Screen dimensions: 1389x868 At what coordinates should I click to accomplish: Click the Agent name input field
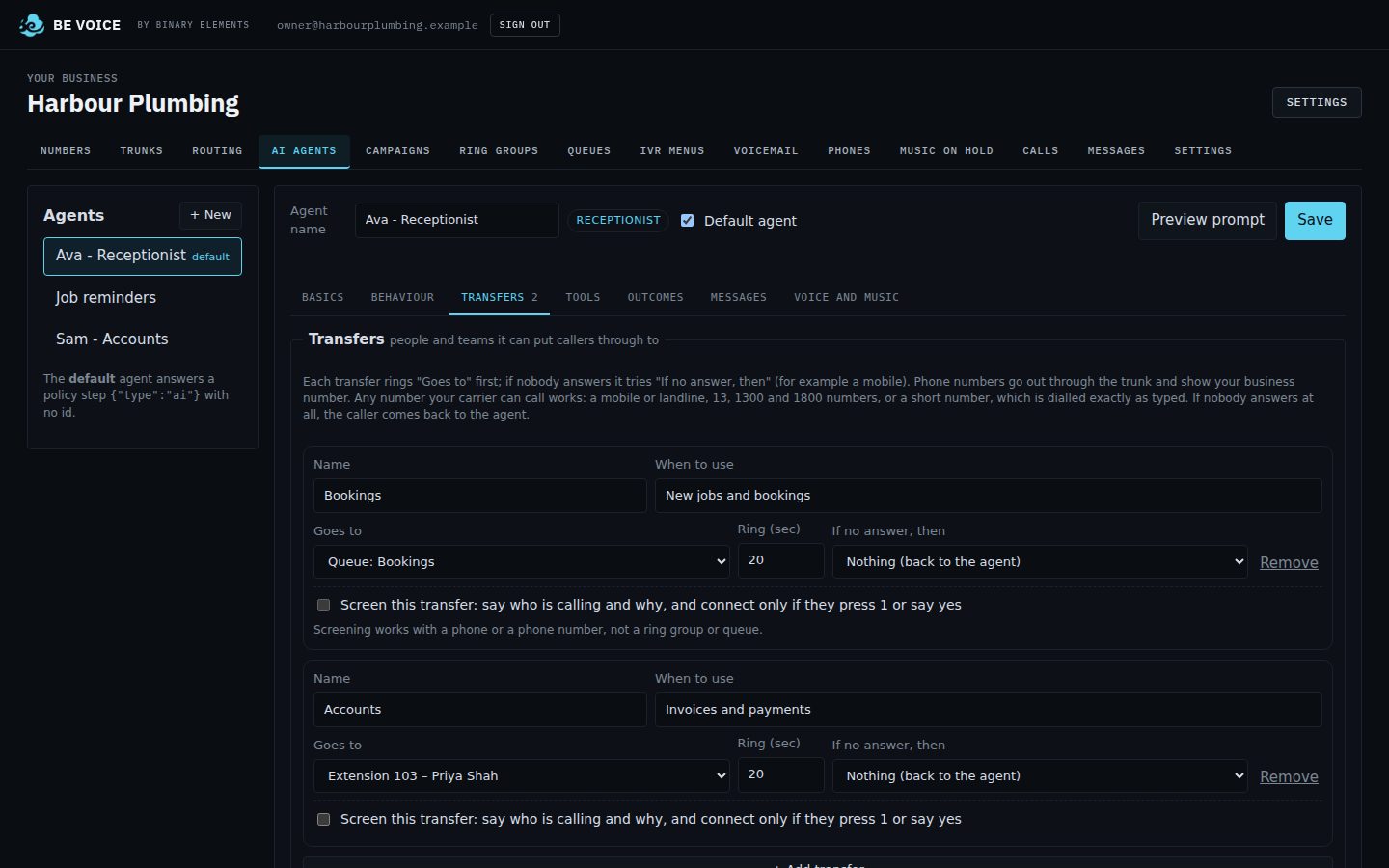pyautogui.click(x=457, y=220)
